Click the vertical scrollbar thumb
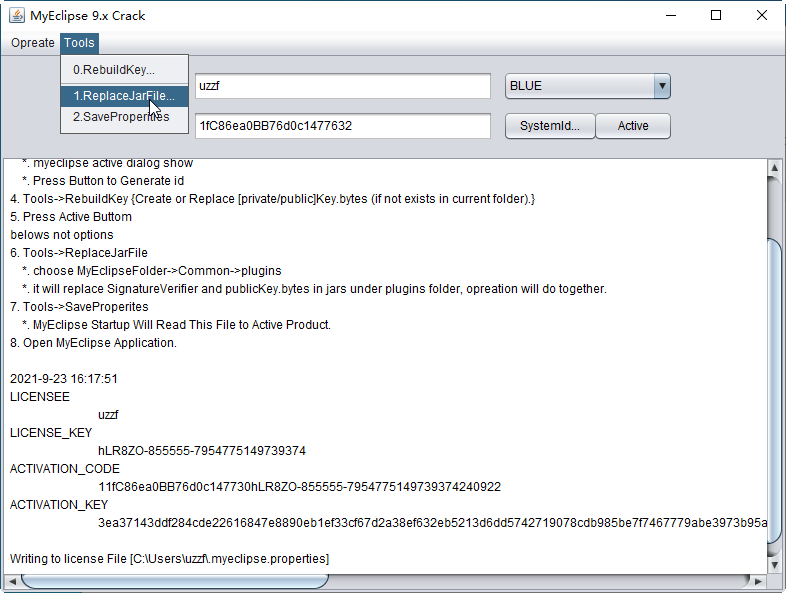Image resolution: width=786 pixels, height=593 pixels. 774,391
